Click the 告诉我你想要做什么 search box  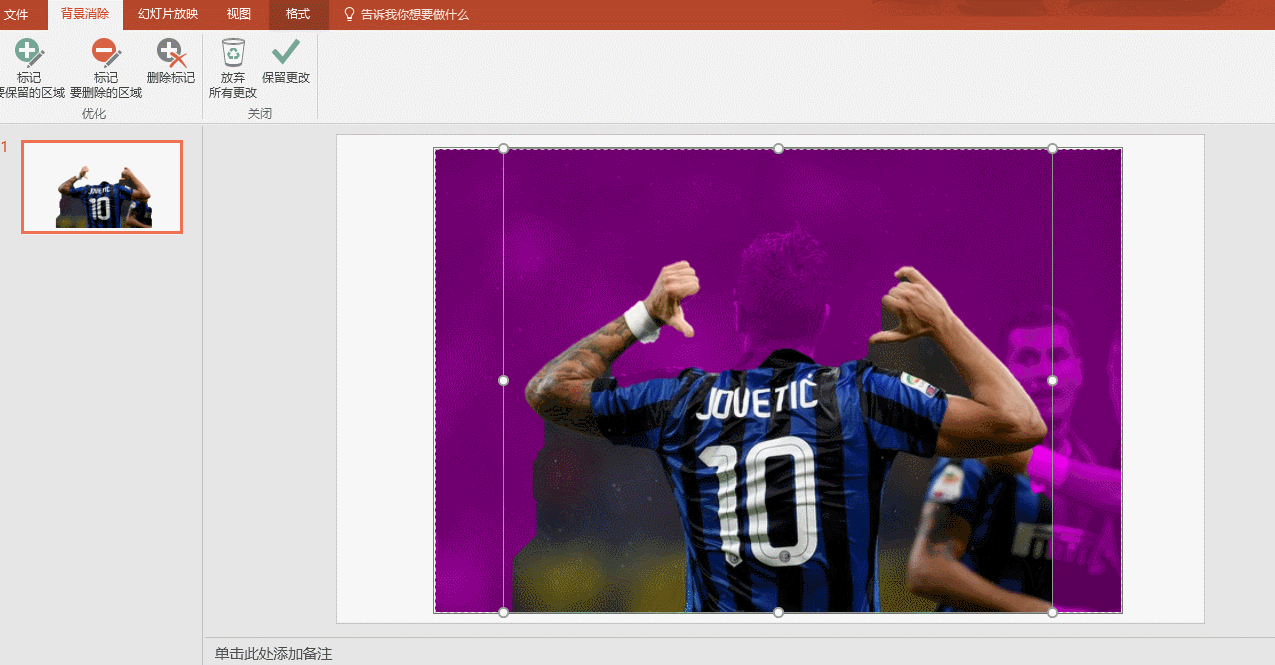414,15
